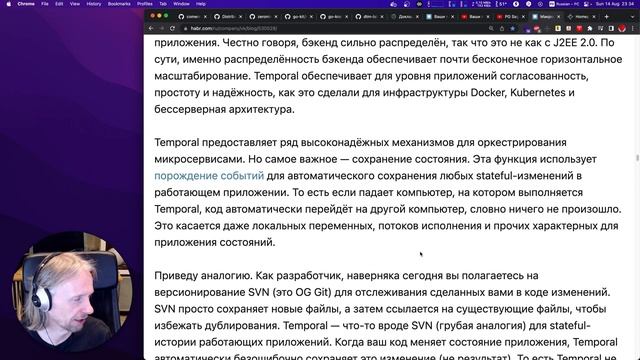Screen dimensions: 640x360
Task: Switch to first GitHub tab
Action: (x=193, y=16)
